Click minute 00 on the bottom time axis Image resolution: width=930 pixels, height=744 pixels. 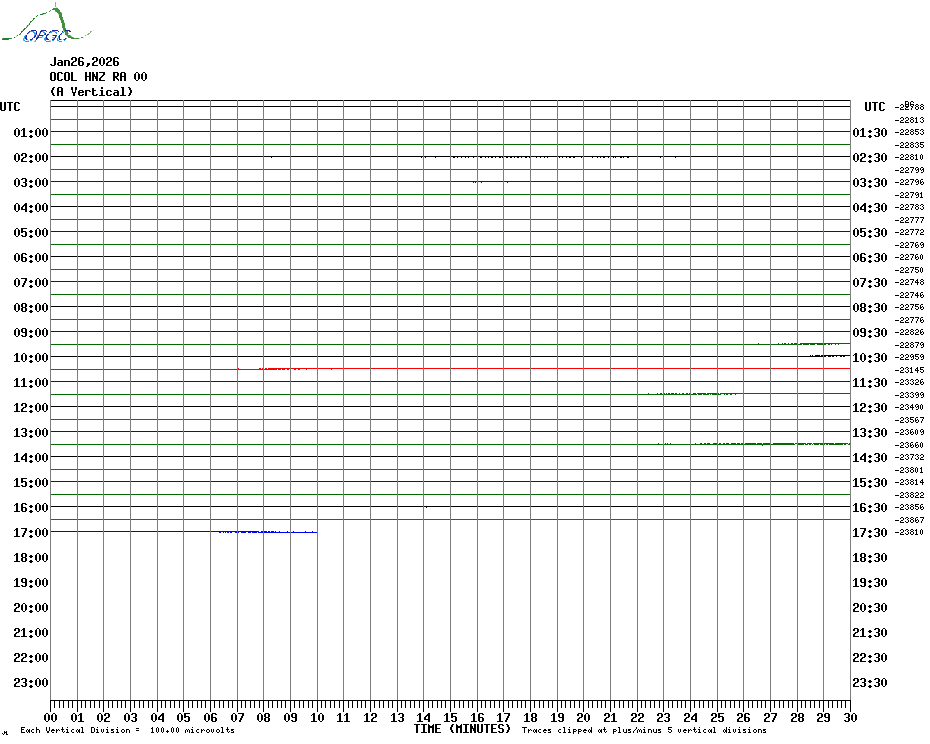tap(51, 717)
